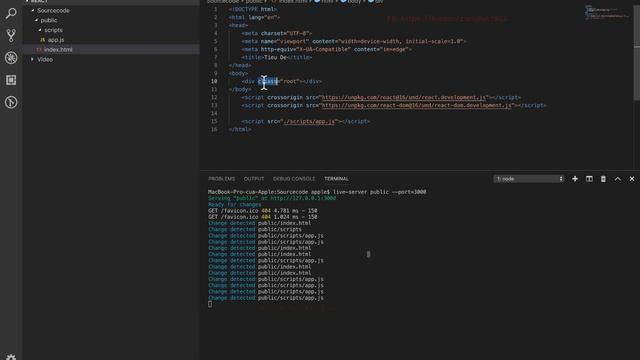Follow the ./scripts/app.js link on line 15

(309, 121)
